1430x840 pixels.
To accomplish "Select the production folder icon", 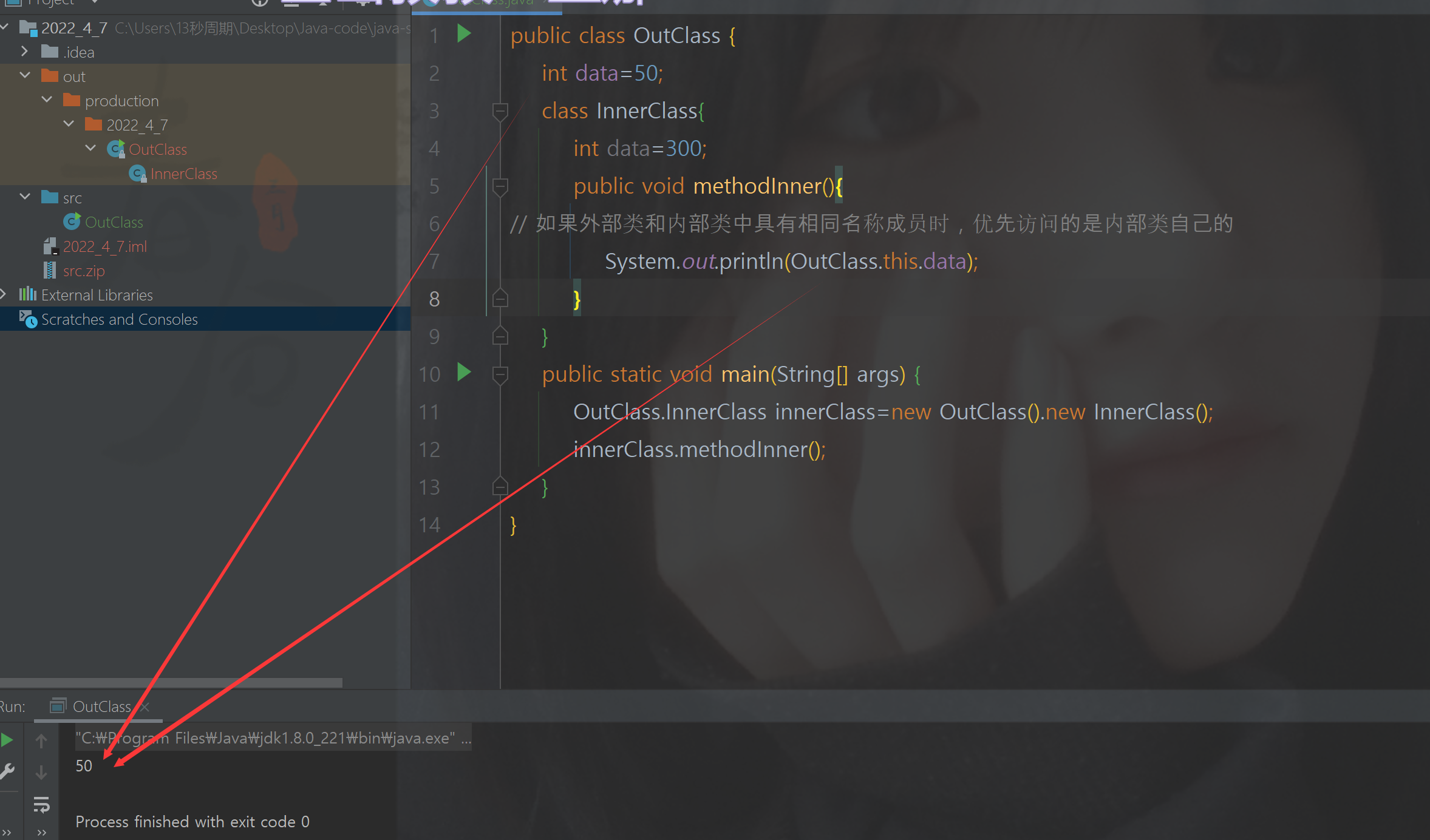I will coord(72,100).
